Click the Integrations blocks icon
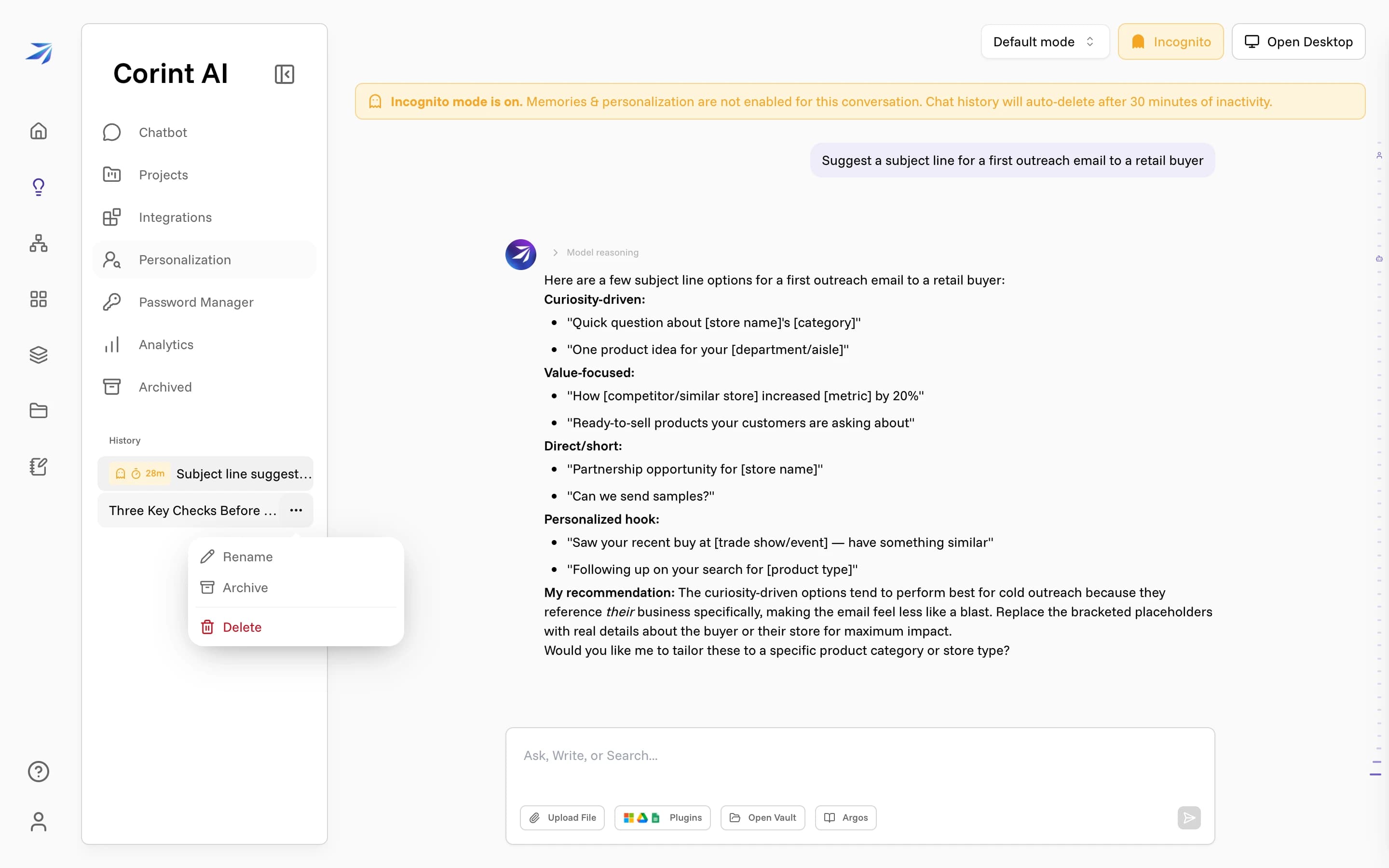The height and width of the screenshot is (868, 1389). 111,217
